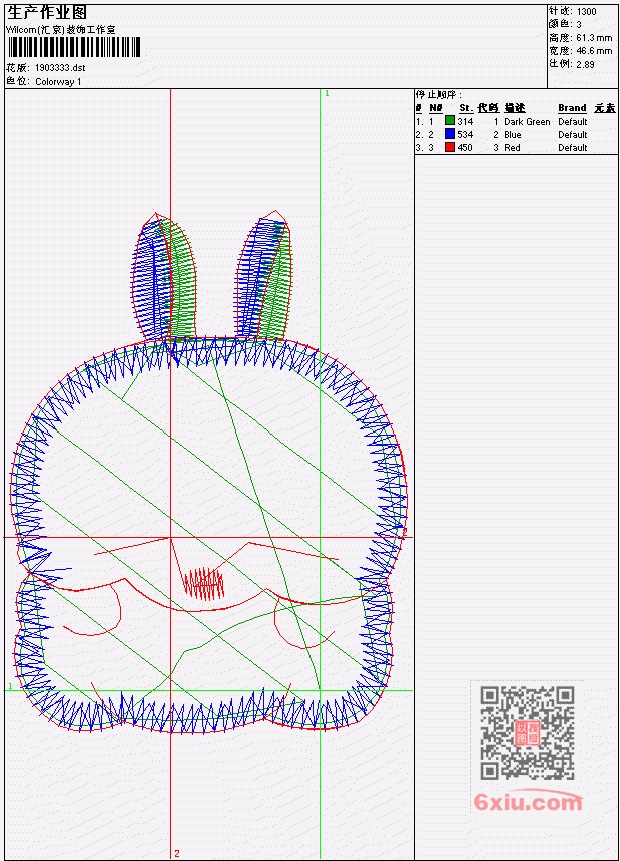The width and height of the screenshot is (620, 861).
Task: Click the barcode below the studio name
Action: point(74,47)
